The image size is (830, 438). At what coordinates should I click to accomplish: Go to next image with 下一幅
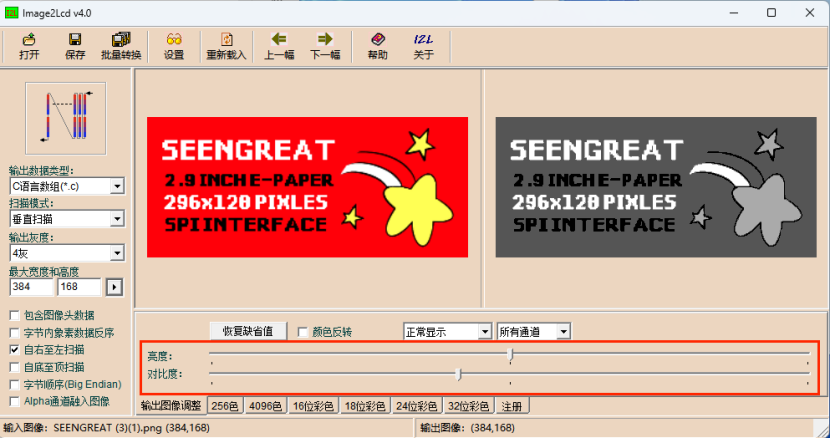pyautogui.click(x=325, y=46)
